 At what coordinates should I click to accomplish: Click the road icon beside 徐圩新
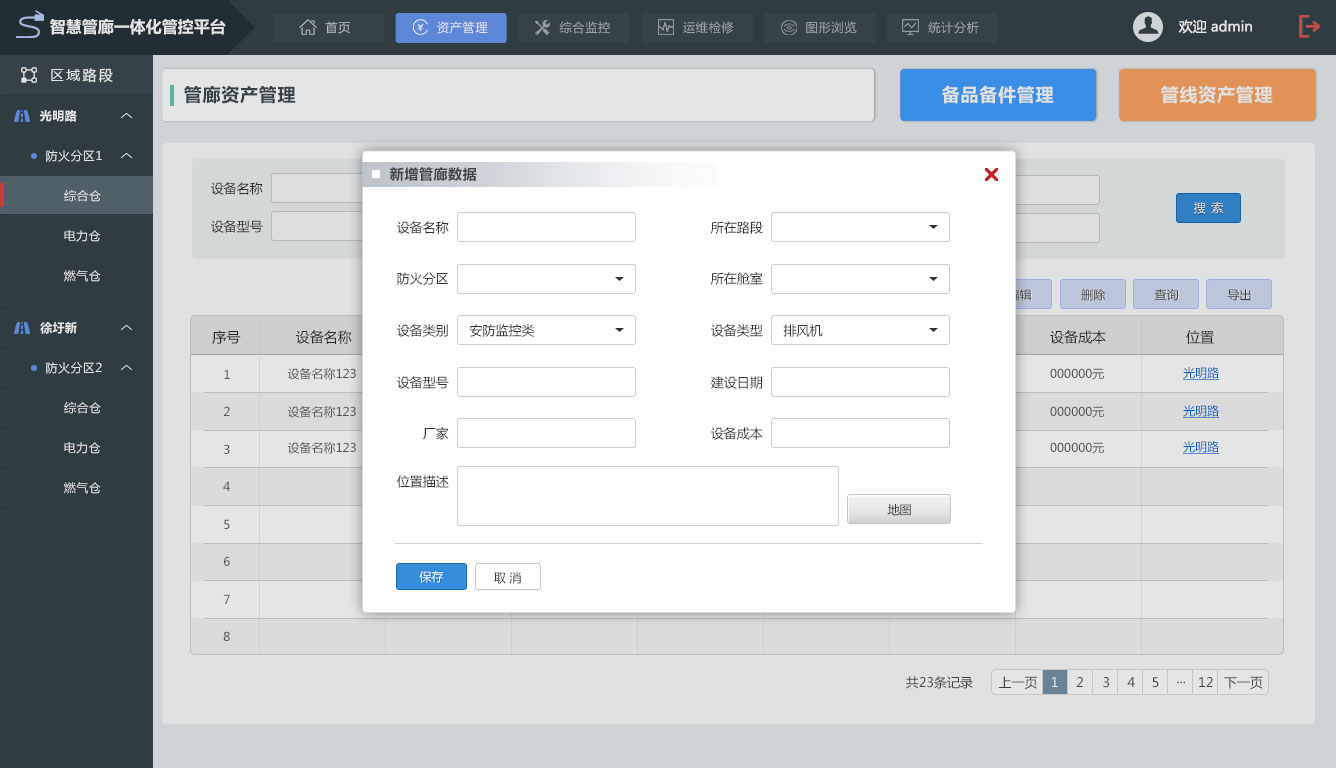pos(22,328)
